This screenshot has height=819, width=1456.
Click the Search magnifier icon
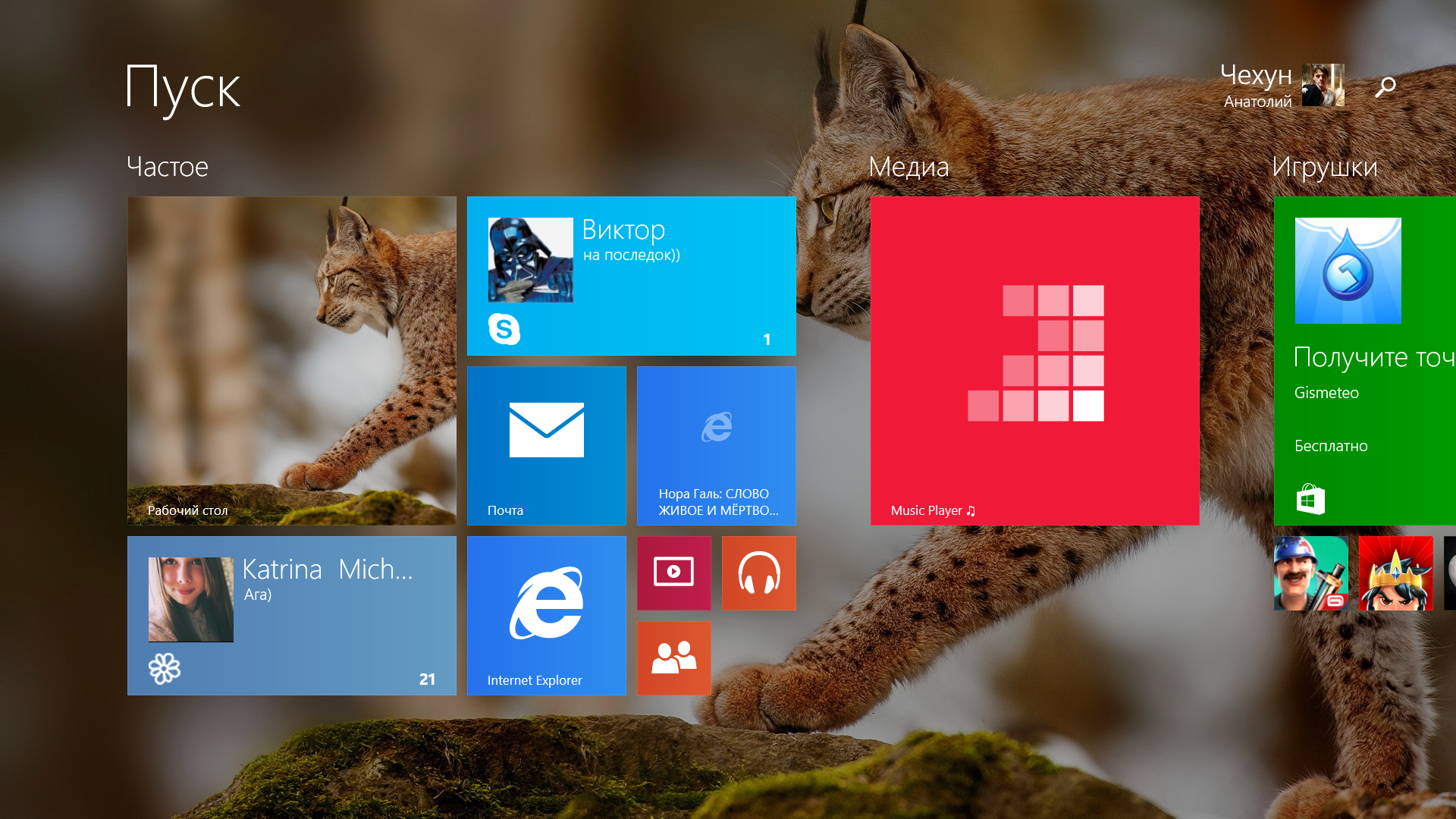[1385, 86]
